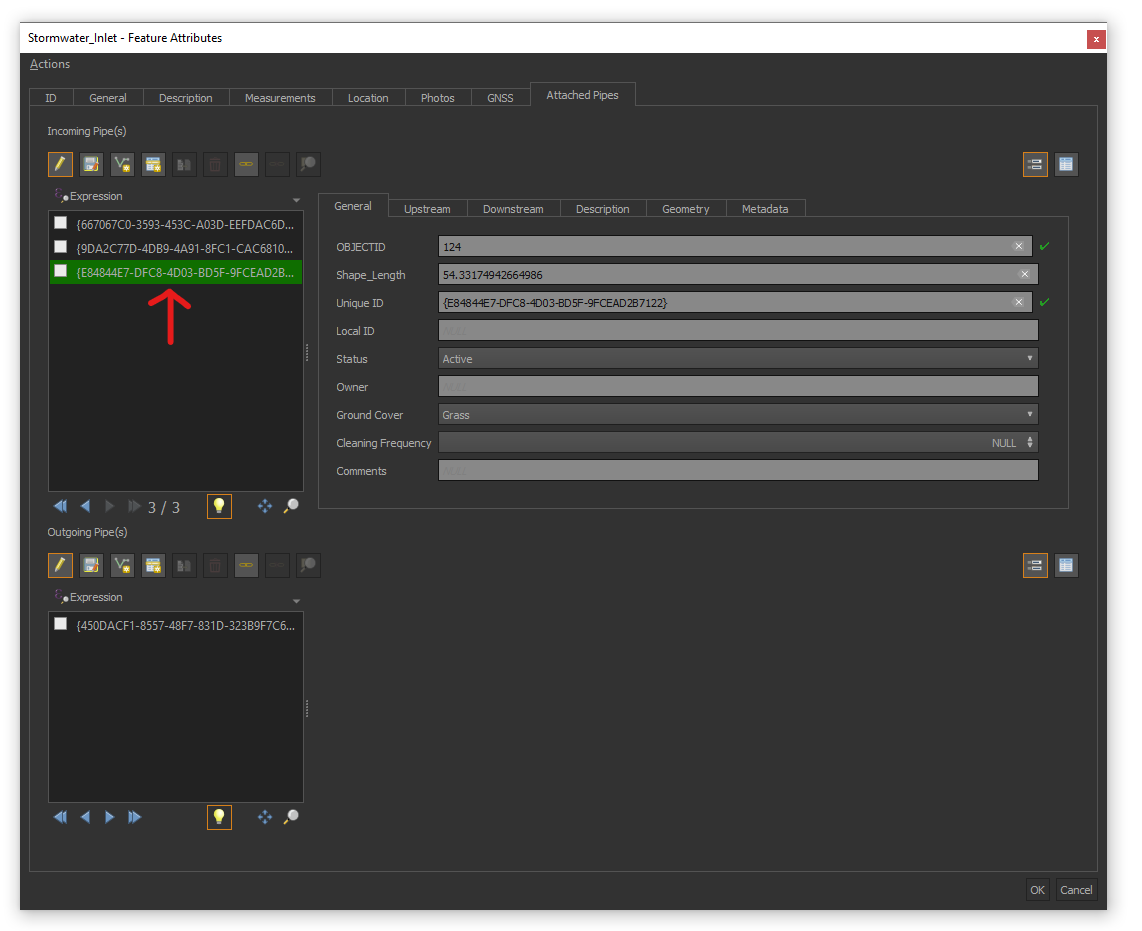Switch Incoming Pipe(s) to table view
Image resolution: width=1142 pixels, height=931 pixels.
tap(1066, 165)
